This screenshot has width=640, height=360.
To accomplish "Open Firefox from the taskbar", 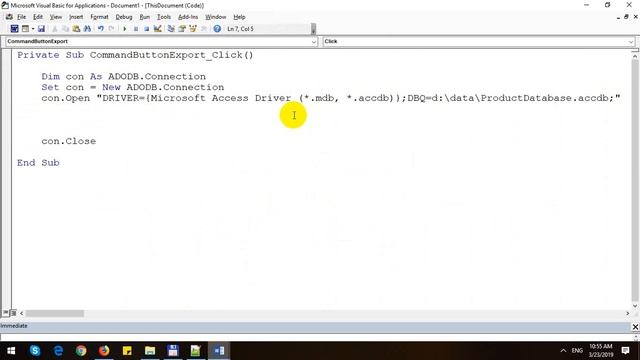I will tap(104, 351).
